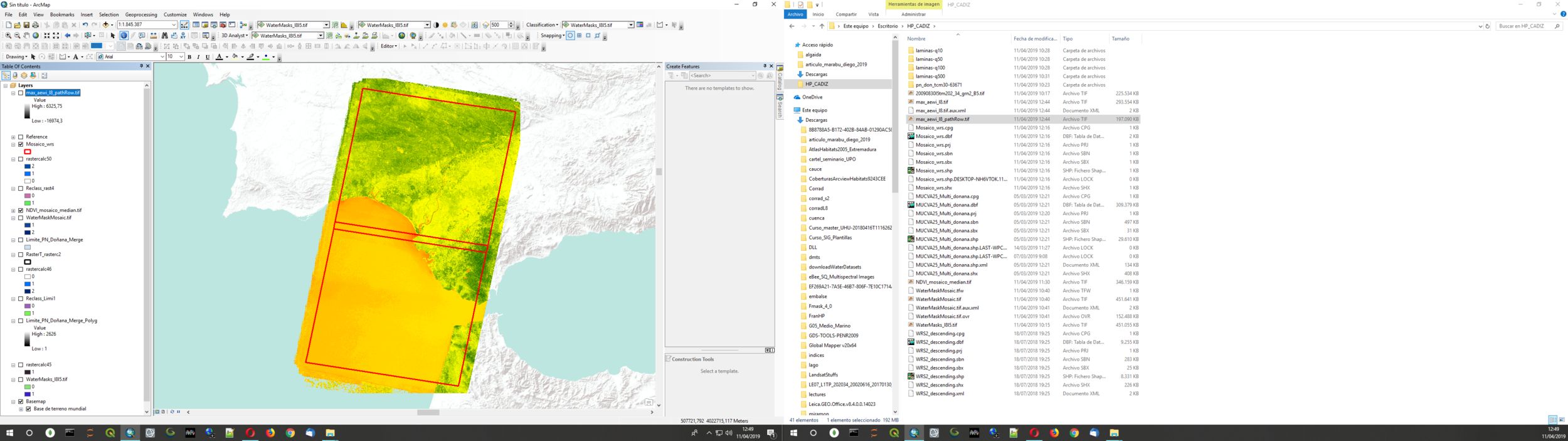The image size is (1568, 441).
Task: Save the map document
Action: coord(26,25)
